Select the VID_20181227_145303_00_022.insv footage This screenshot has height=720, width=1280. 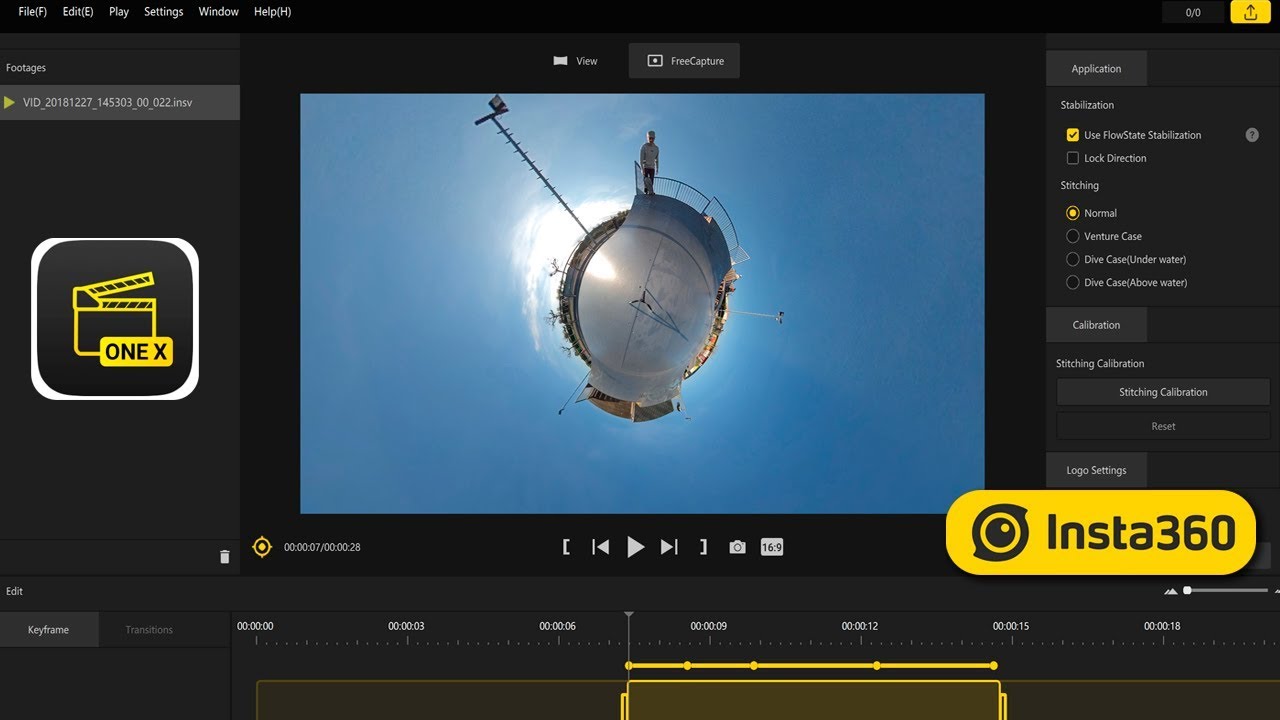click(x=120, y=102)
